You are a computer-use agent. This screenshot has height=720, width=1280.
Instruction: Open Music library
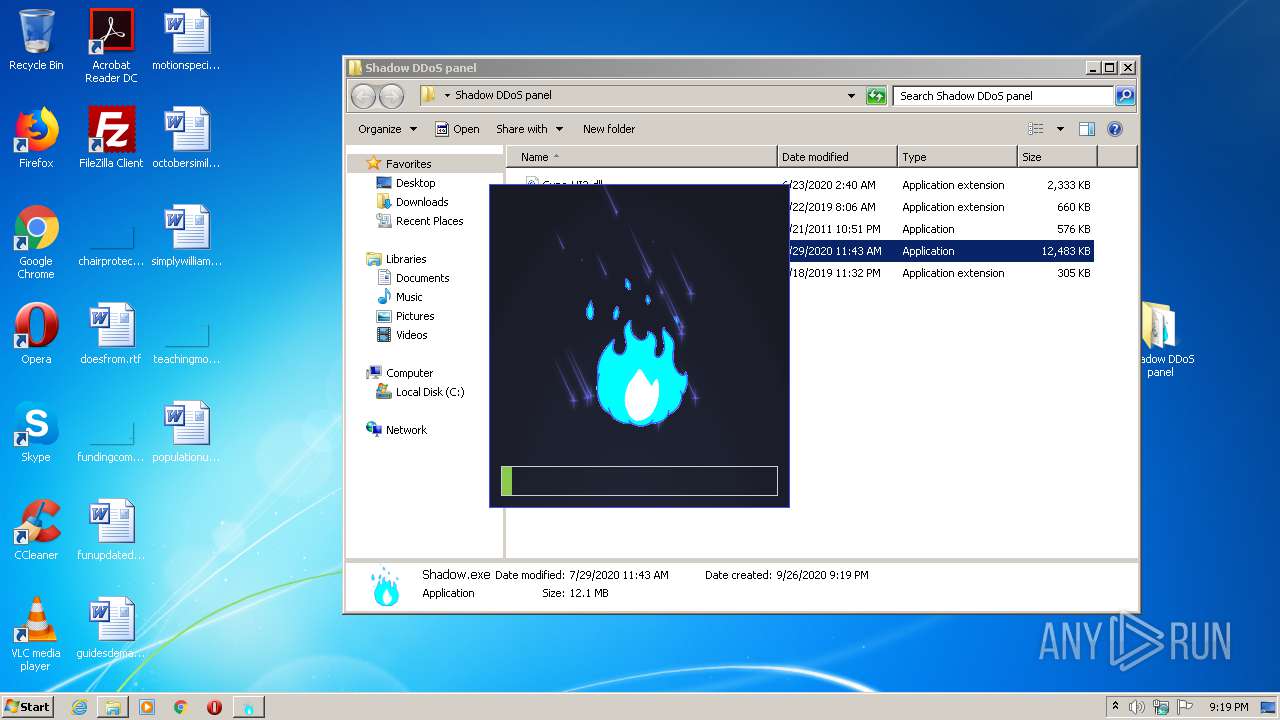pyautogui.click(x=409, y=297)
